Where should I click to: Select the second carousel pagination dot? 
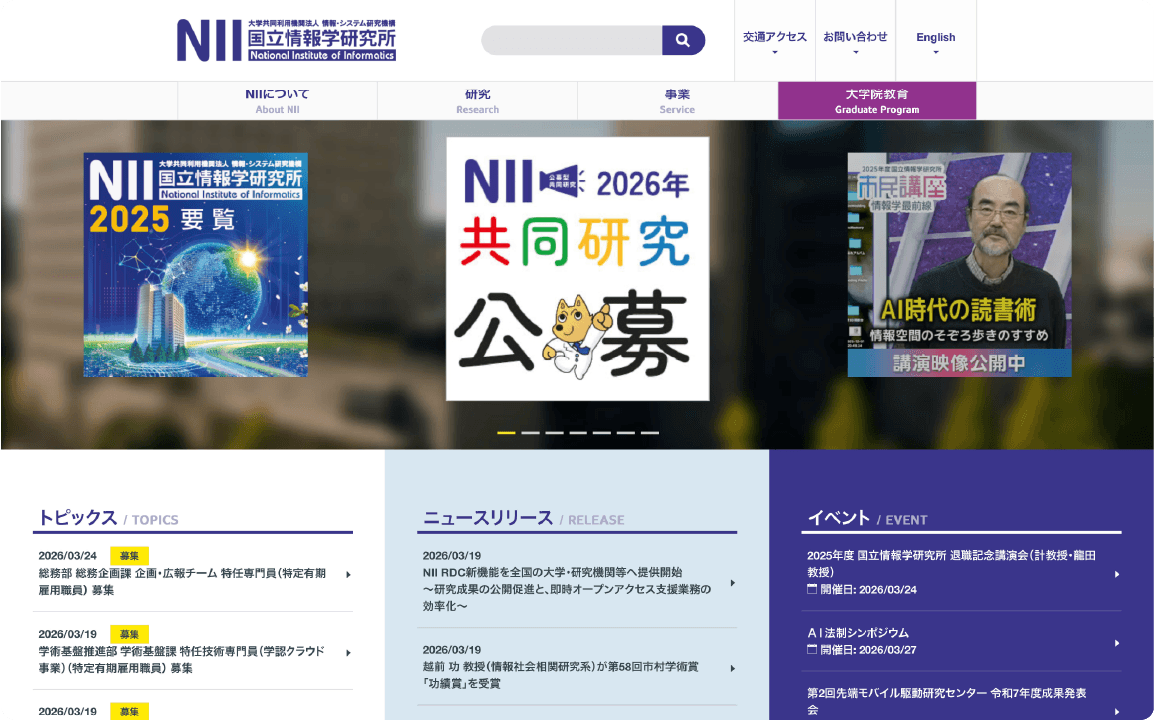pyautogui.click(x=529, y=430)
